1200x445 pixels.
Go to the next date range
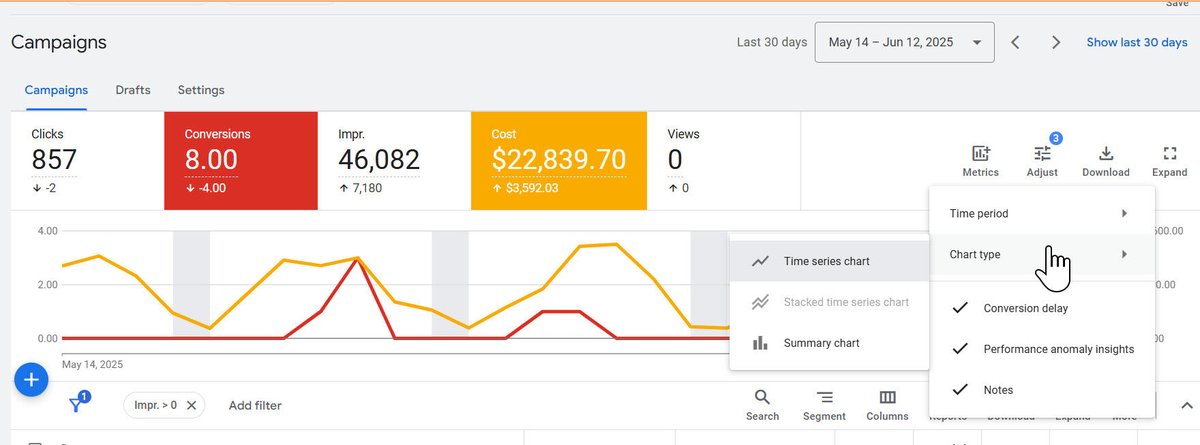pos(1056,43)
